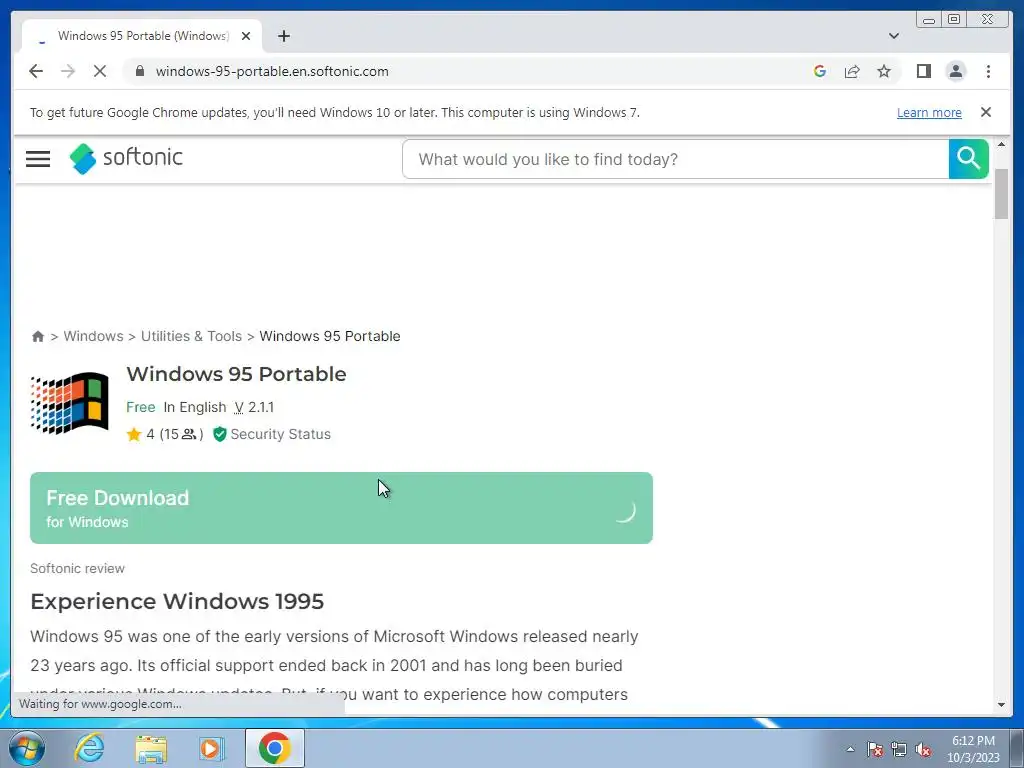Open the Windows Start menu
The height and width of the screenshot is (768, 1024).
tap(27, 748)
